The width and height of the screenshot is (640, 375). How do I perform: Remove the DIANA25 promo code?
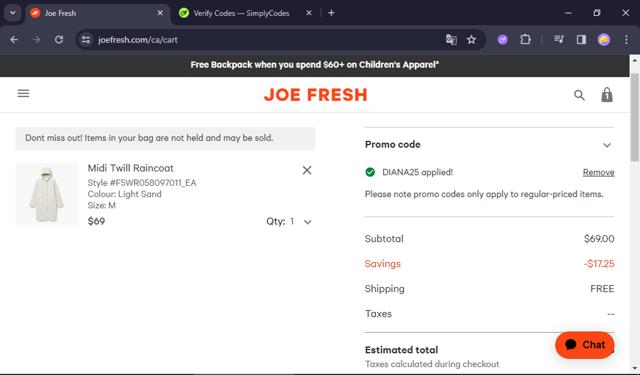click(x=598, y=173)
